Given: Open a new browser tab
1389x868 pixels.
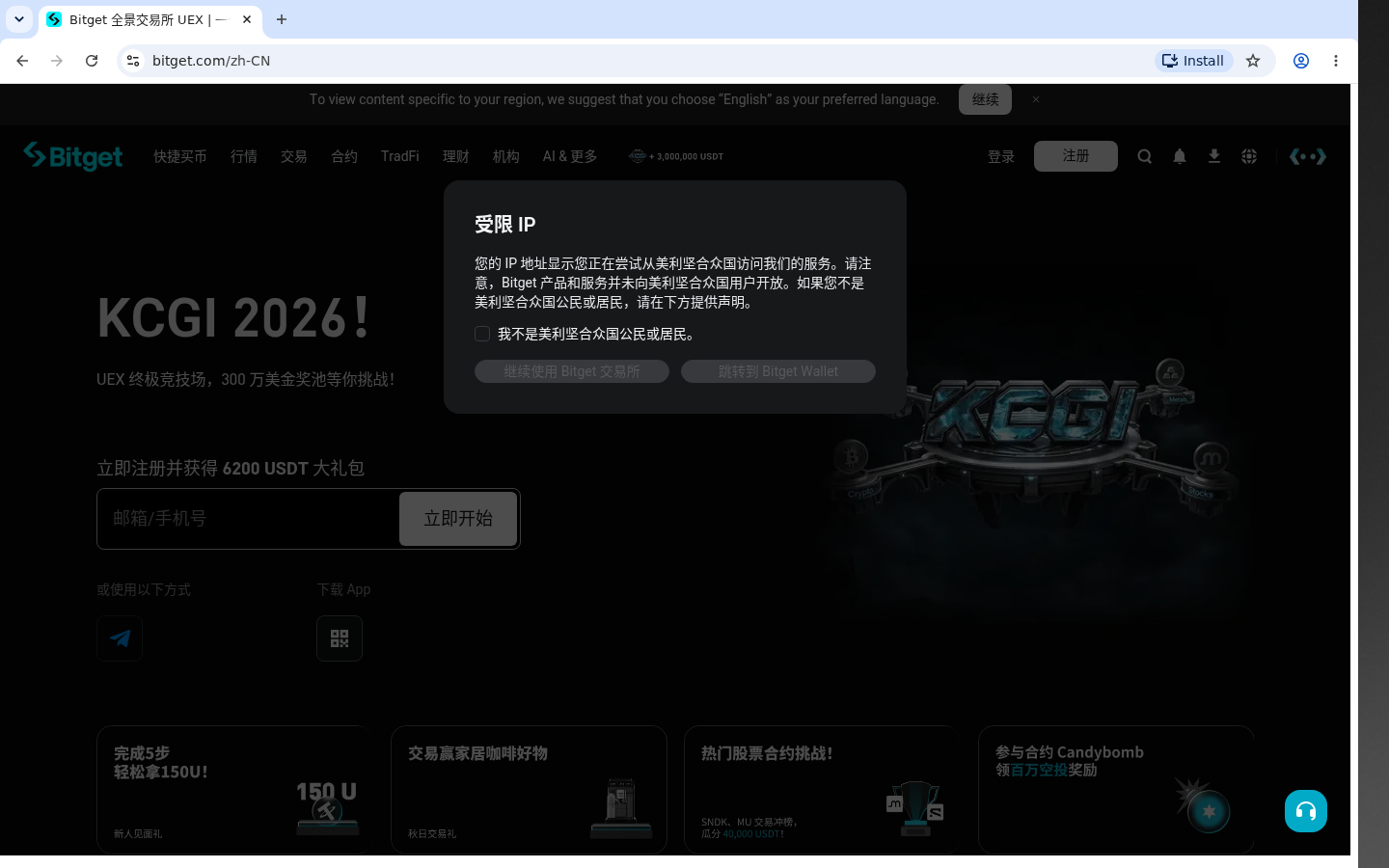Looking at the screenshot, I should pos(282,19).
